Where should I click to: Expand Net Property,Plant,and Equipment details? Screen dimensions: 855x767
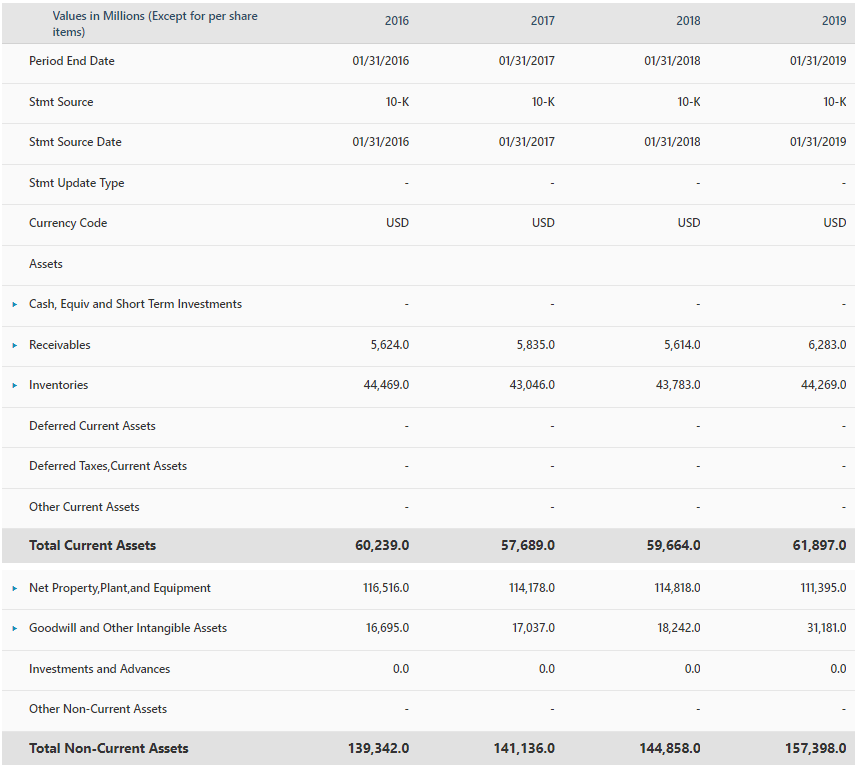pos(14,587)
